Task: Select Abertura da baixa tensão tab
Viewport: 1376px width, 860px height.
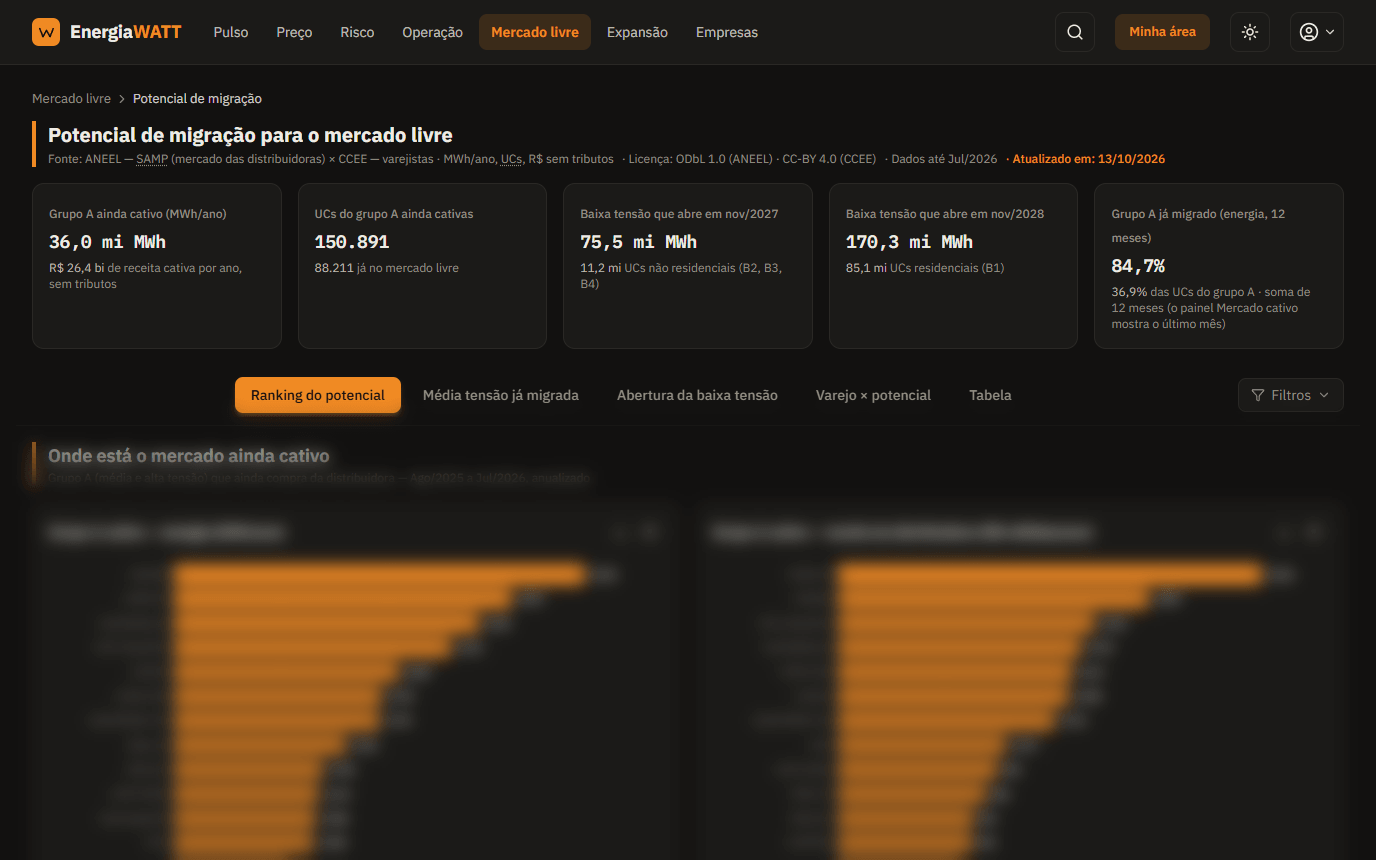Action: (x=697, y=395)
